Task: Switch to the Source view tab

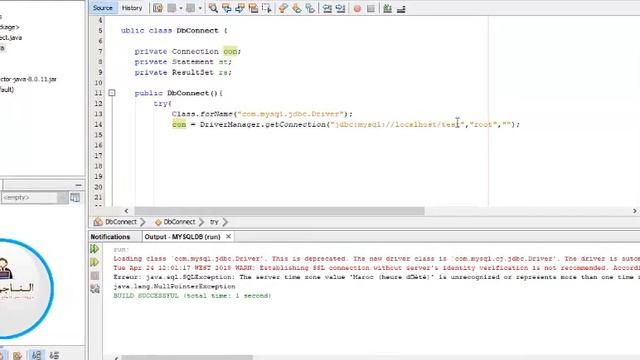Action: [x=102, y=8]
